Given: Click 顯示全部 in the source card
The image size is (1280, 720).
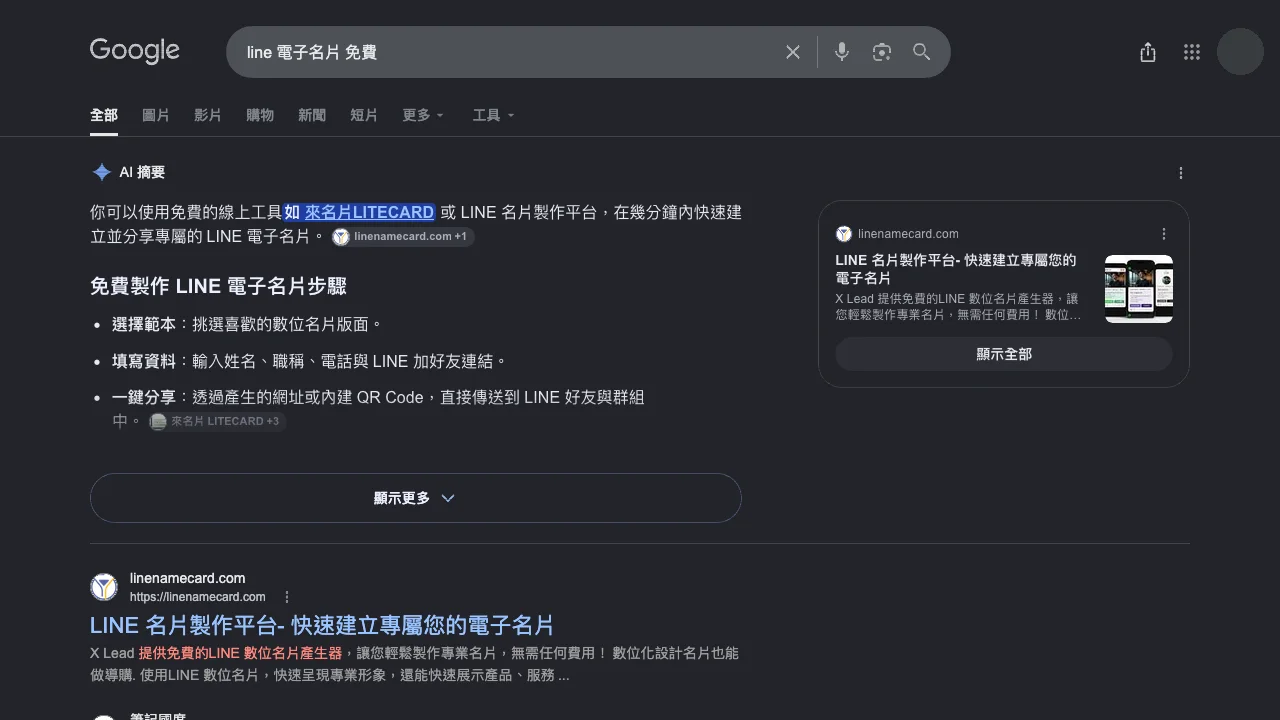Looking at the screenshot, I should pos(1004,354).
